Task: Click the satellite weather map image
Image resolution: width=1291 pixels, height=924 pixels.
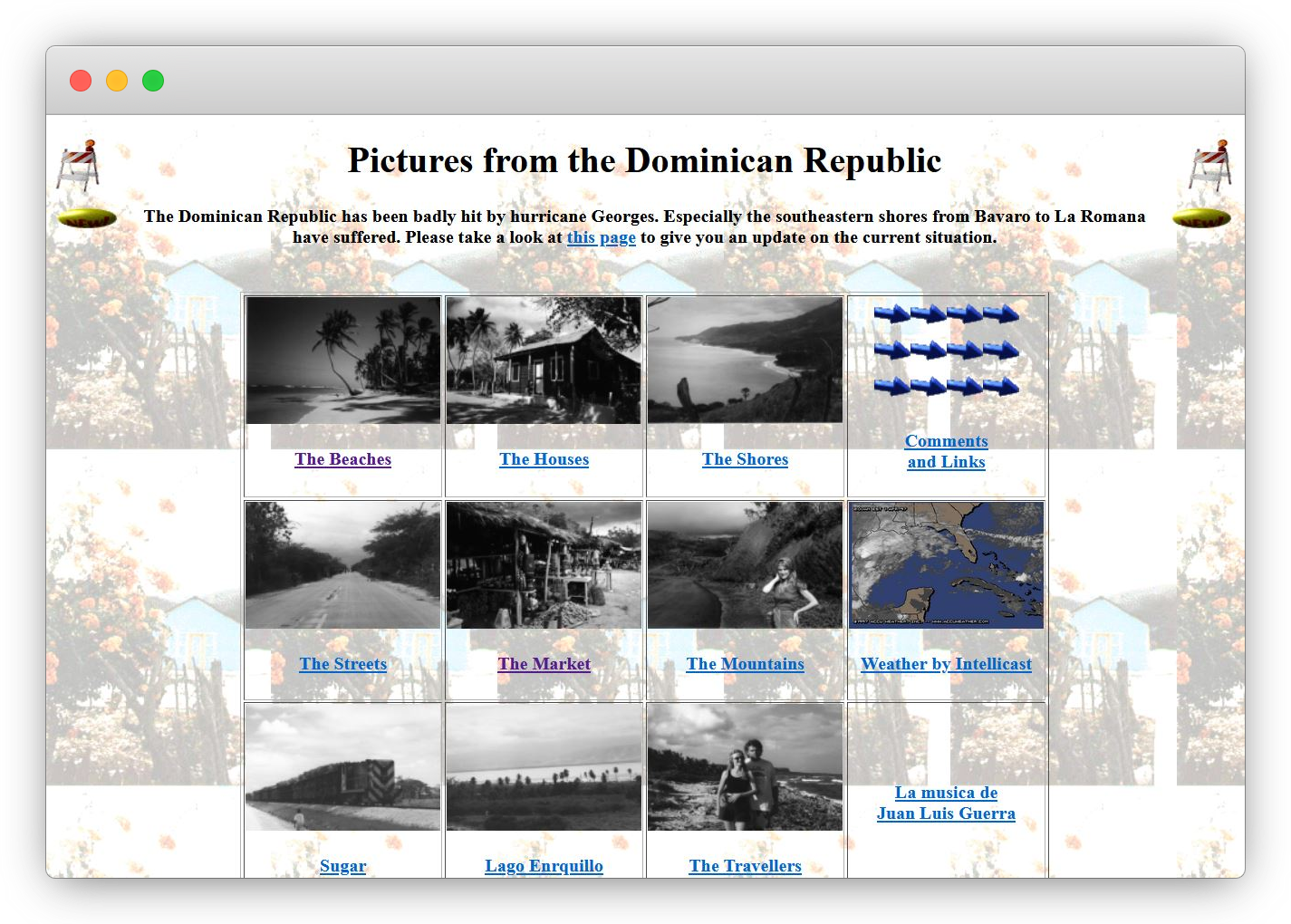Action: pyautogui.click(x=947, y=565)
